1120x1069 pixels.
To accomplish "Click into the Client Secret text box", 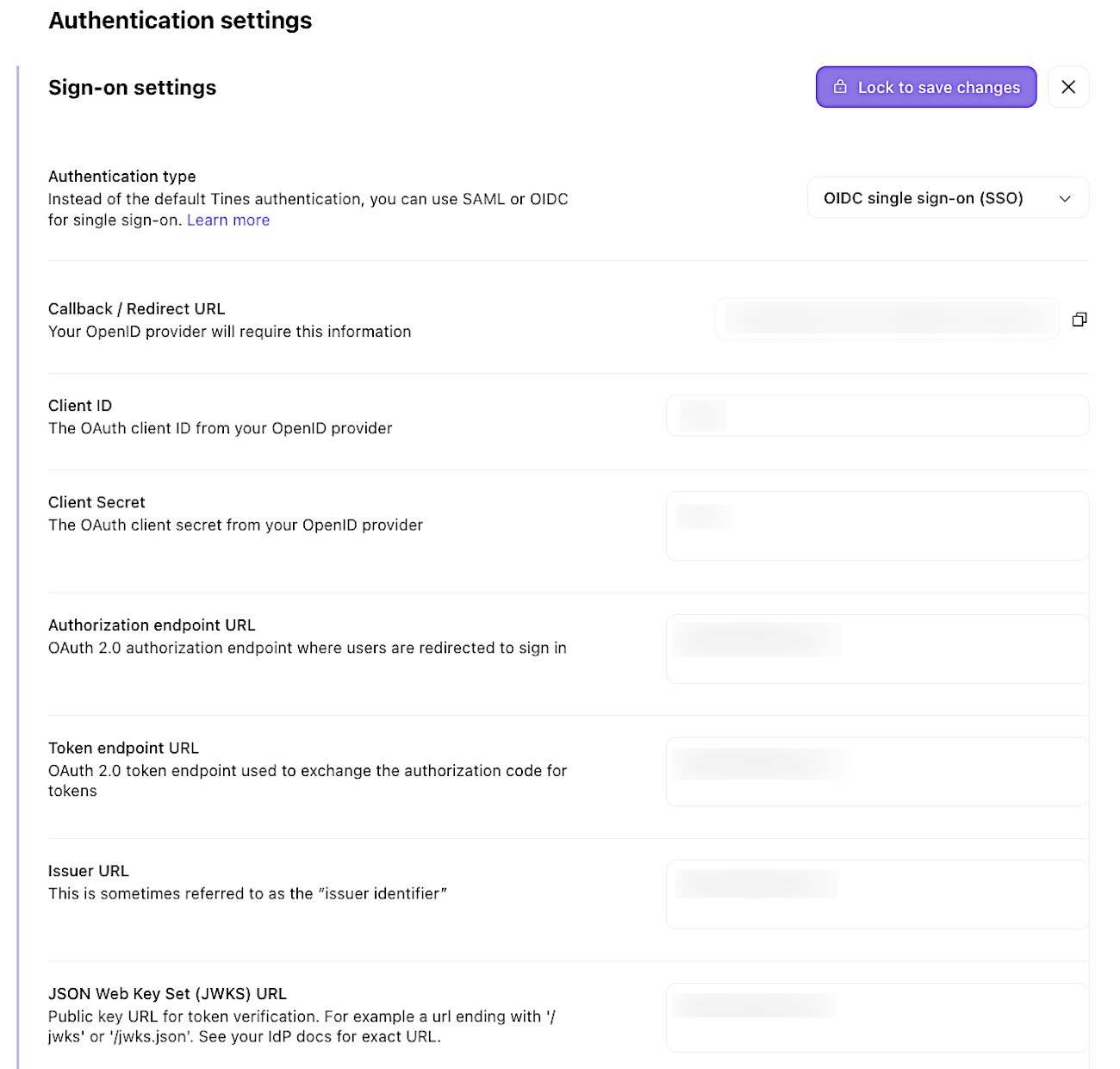I will click(877, 525).
